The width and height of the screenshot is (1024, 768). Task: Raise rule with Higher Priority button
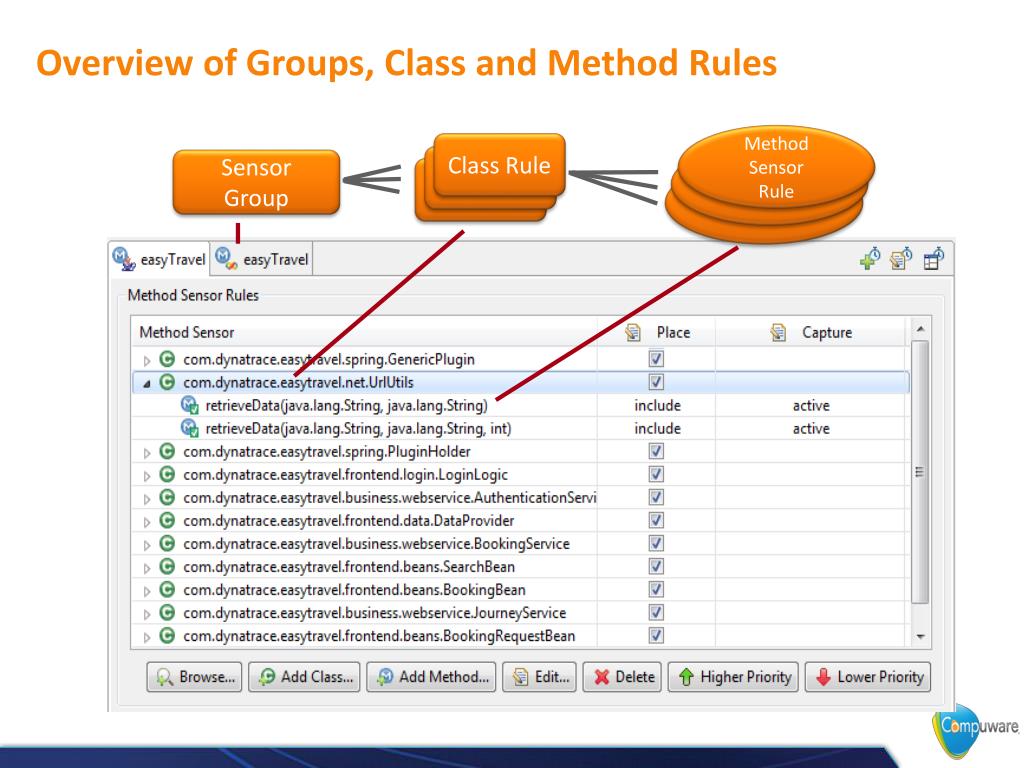(733, 677)
